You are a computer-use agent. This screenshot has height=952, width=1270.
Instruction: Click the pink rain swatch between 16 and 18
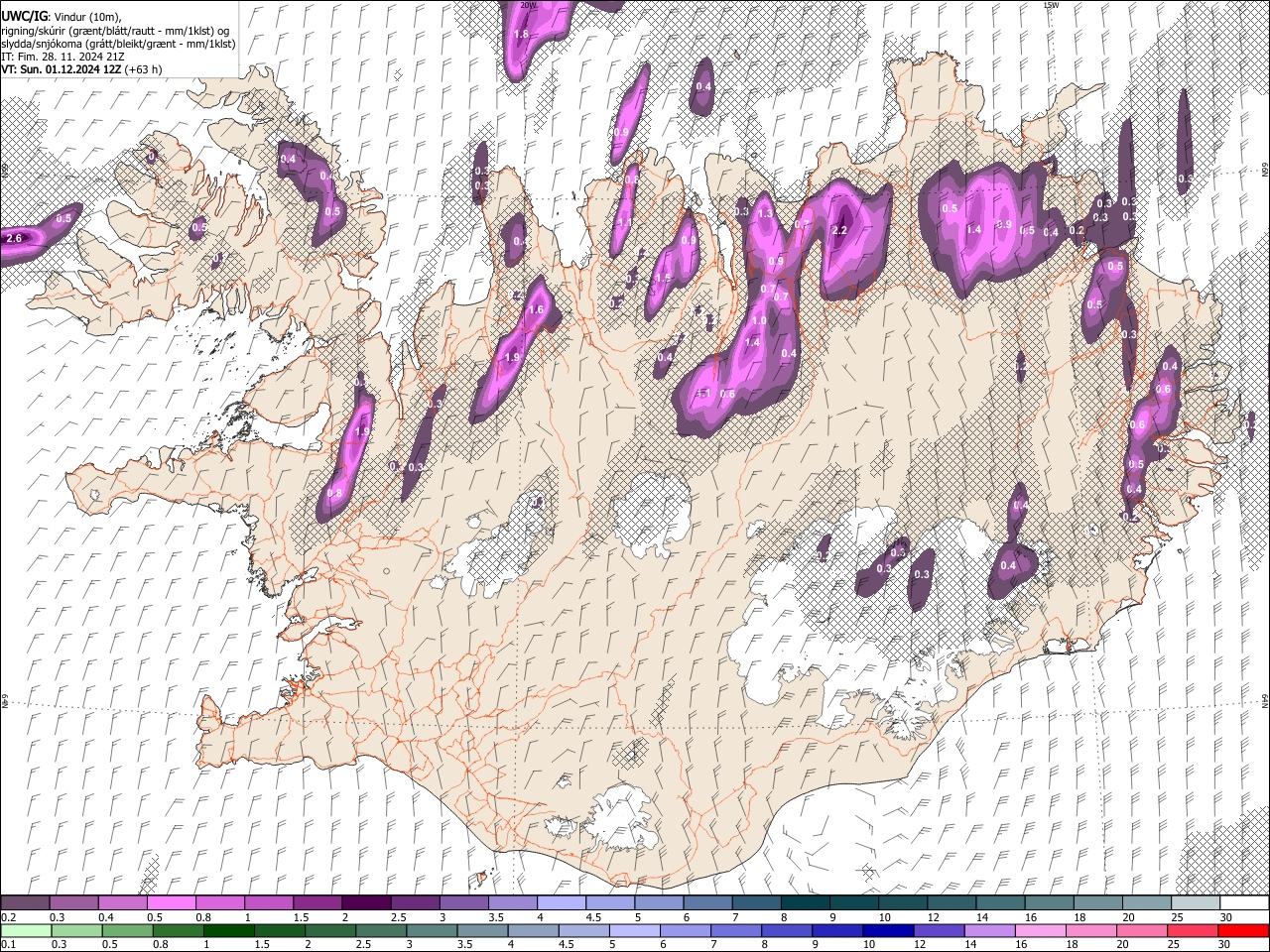tap(1041, 930)
